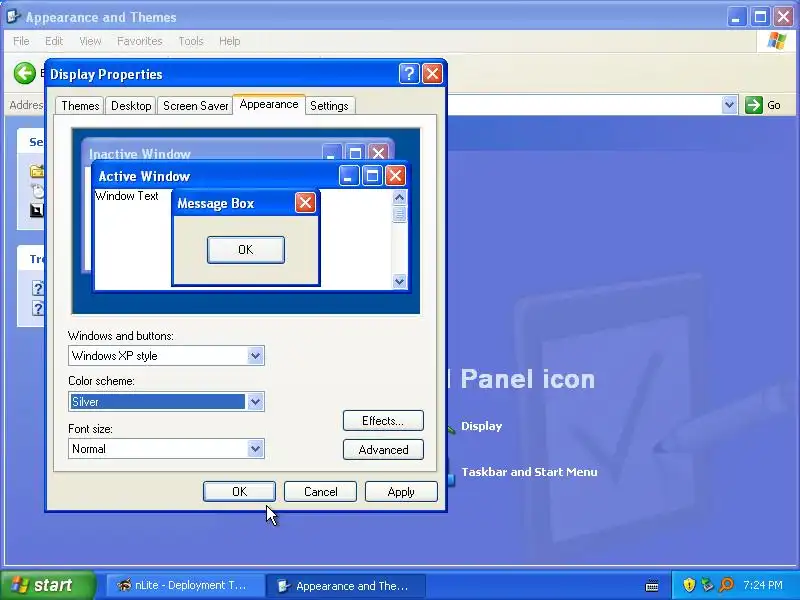The image size is (800, 600).
Task: Switch to the Screen Saver tab
Action: tap(195, 106)
